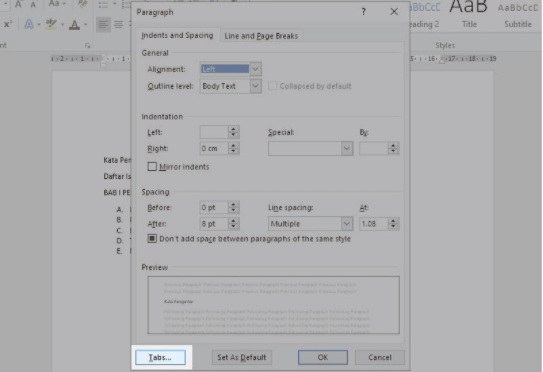Adjust the After spacing spinner arrows
543x372 pixels.
(x=233, y=224)
